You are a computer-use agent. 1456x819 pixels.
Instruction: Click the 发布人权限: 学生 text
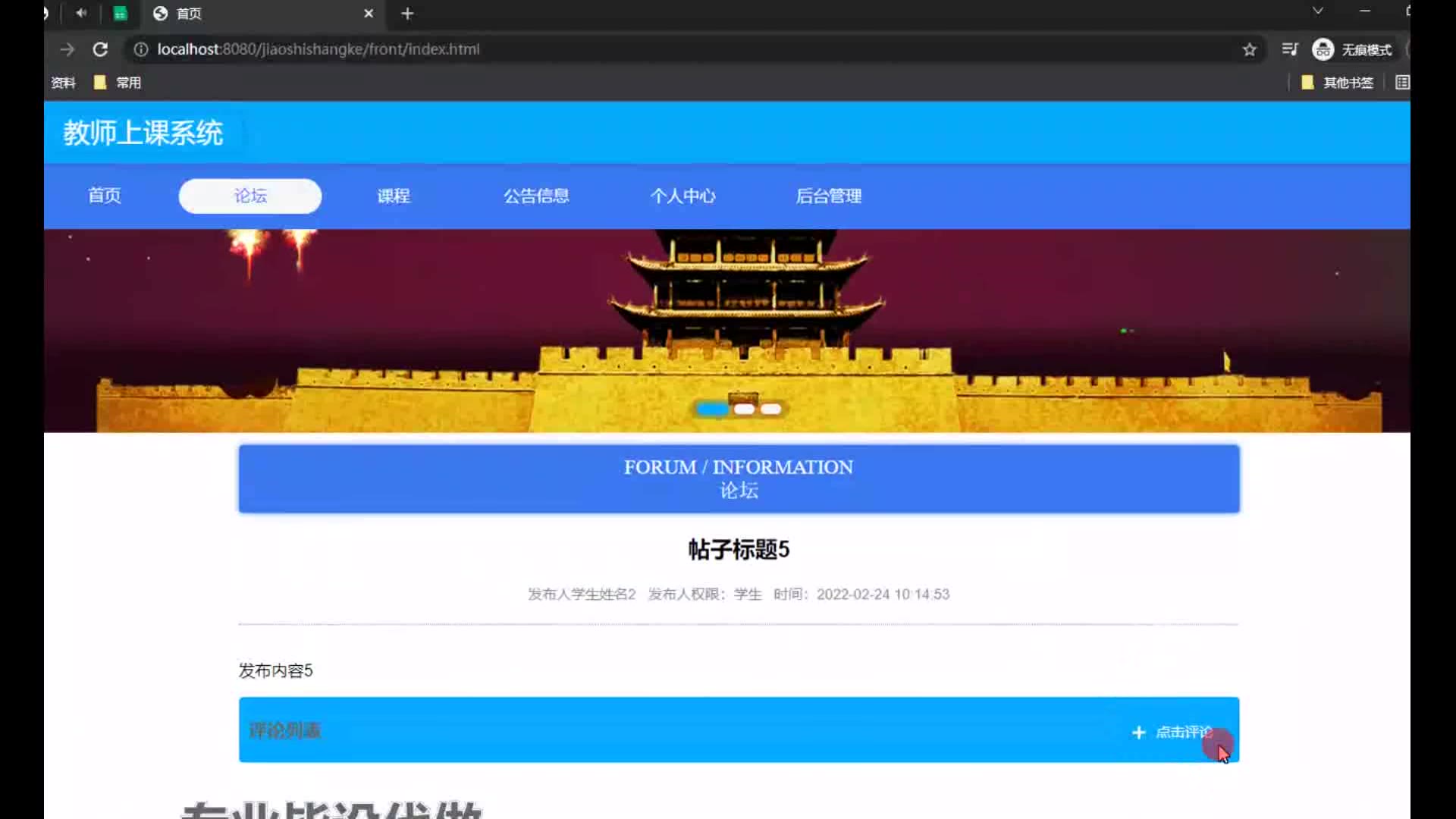tap(704, 594)
